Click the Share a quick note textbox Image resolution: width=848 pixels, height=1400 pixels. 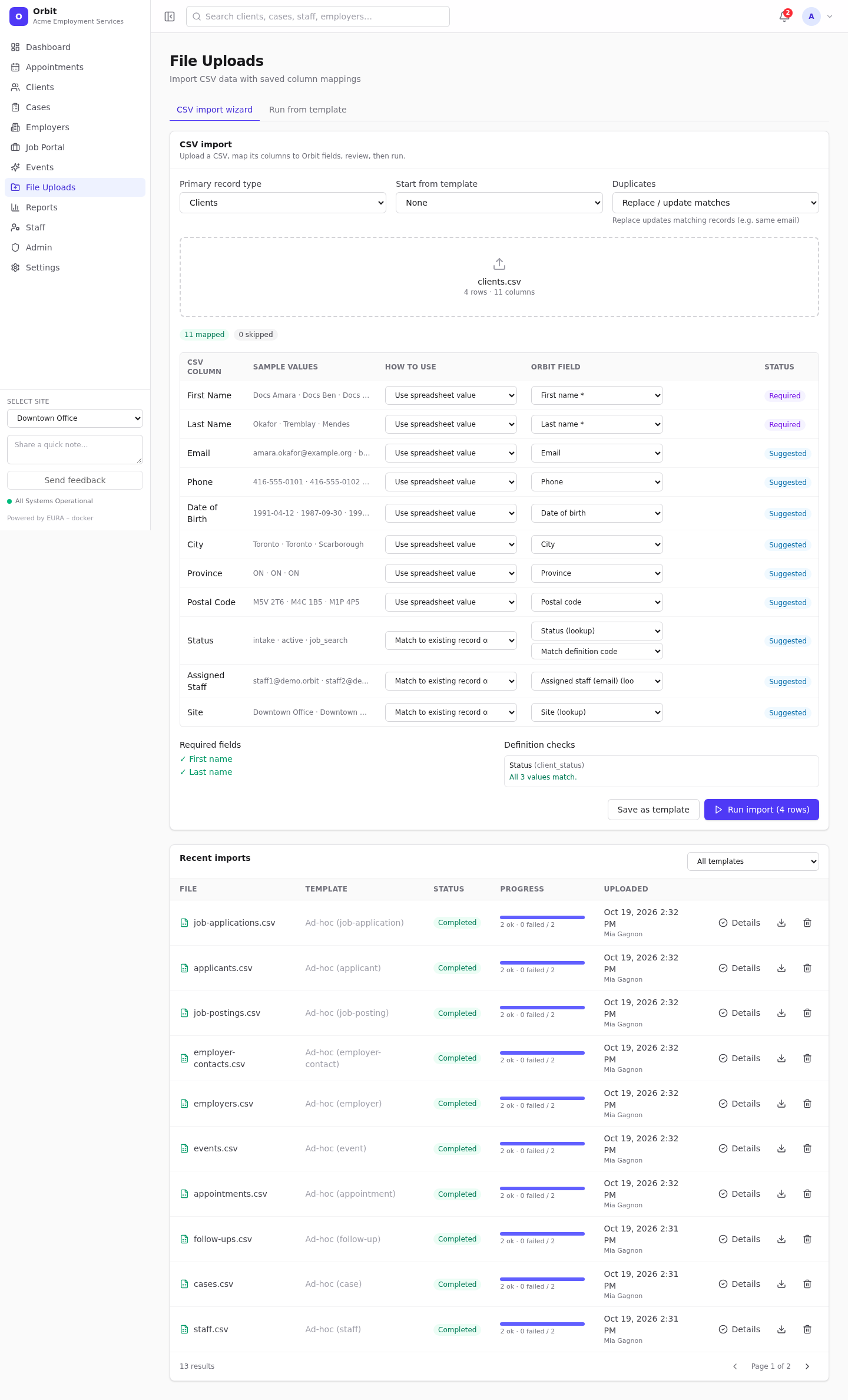[75, 450]
